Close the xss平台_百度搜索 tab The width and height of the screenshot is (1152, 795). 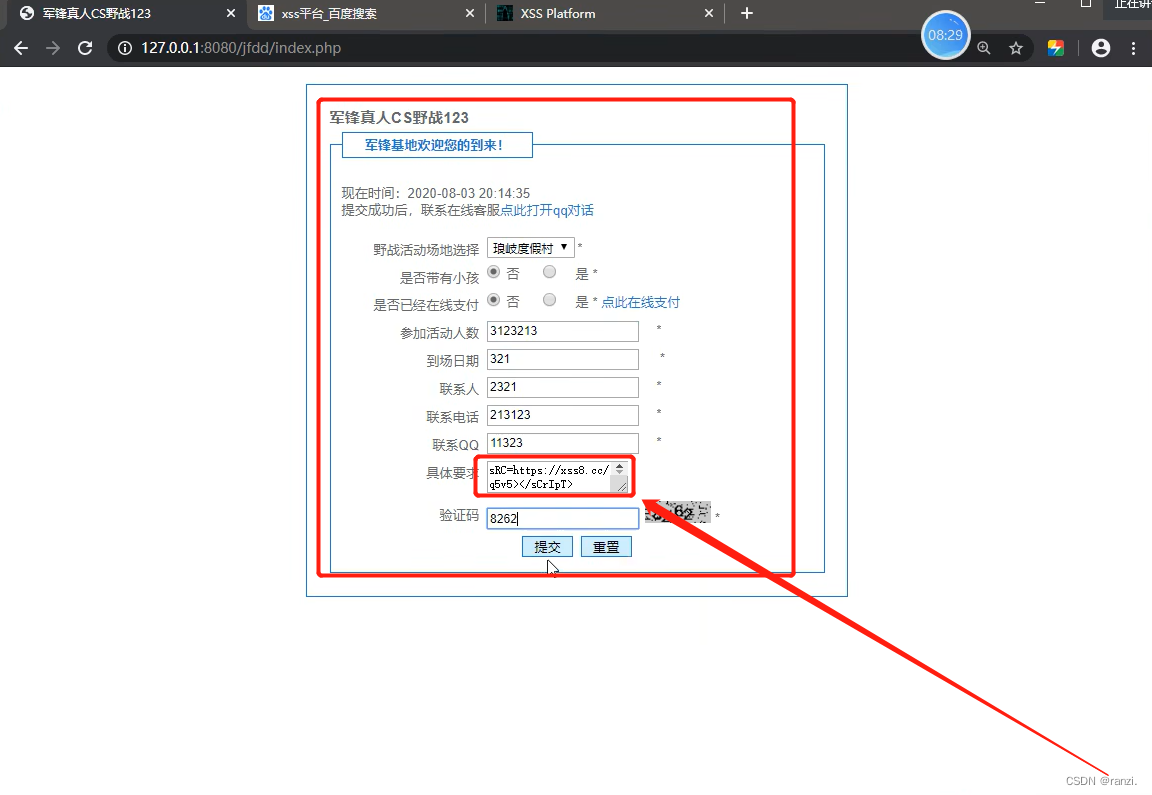pyautogui.click(x=470, y=13)
